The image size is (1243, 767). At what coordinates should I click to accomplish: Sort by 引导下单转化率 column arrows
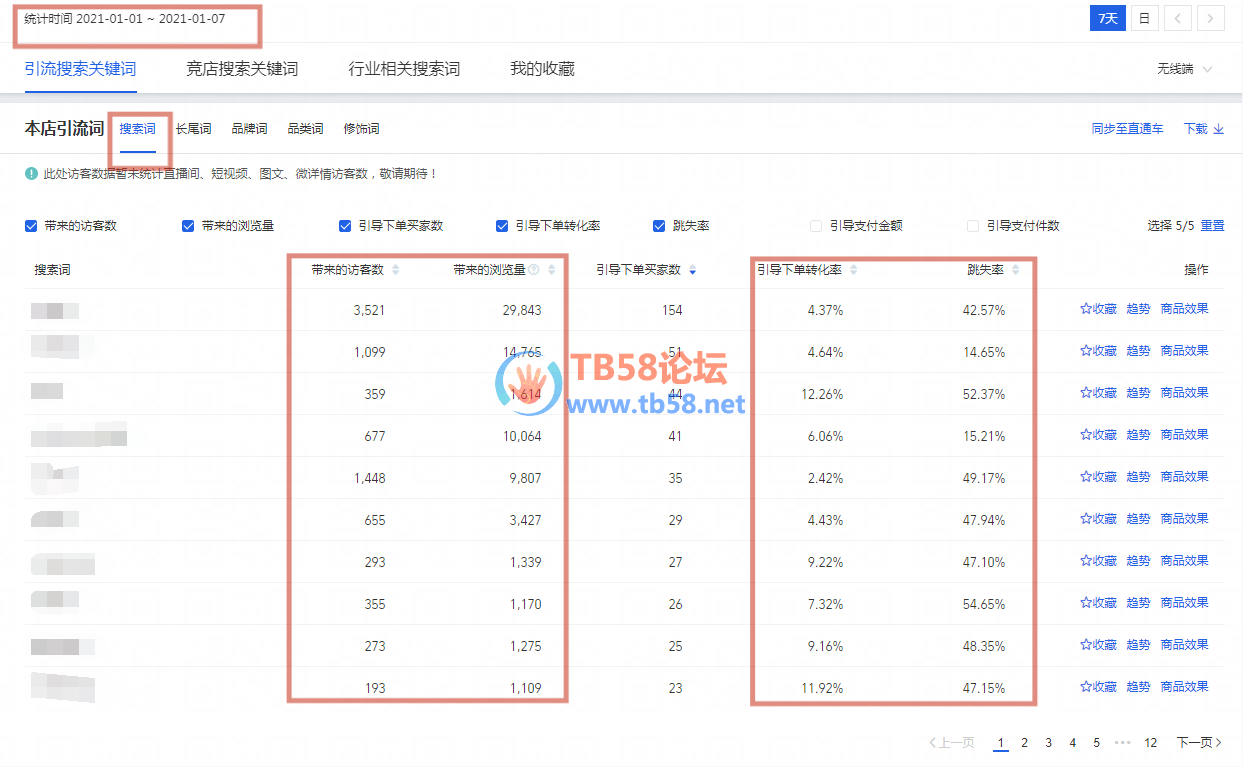[x=853, y=270]
